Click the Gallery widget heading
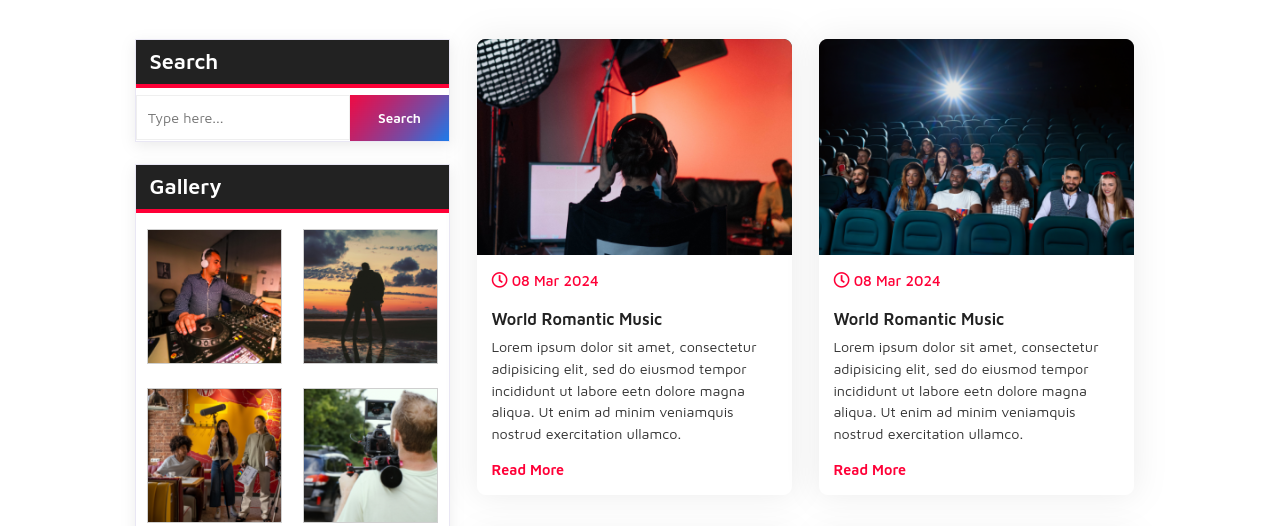 [186, 187]
